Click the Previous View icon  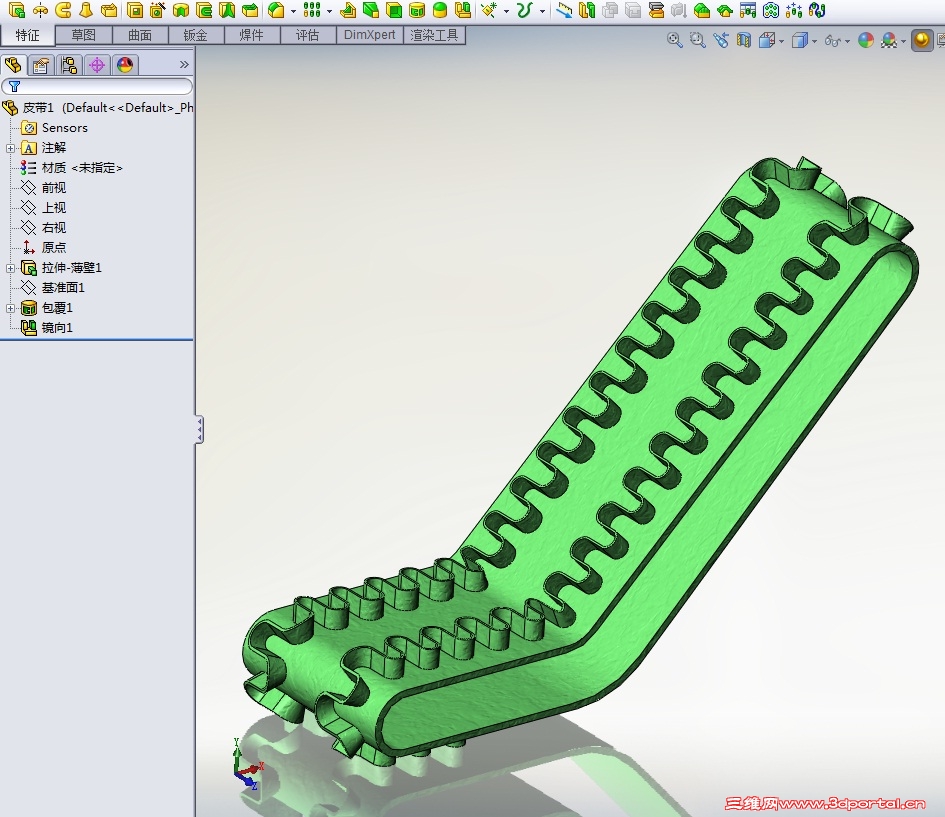coord(721,40)
